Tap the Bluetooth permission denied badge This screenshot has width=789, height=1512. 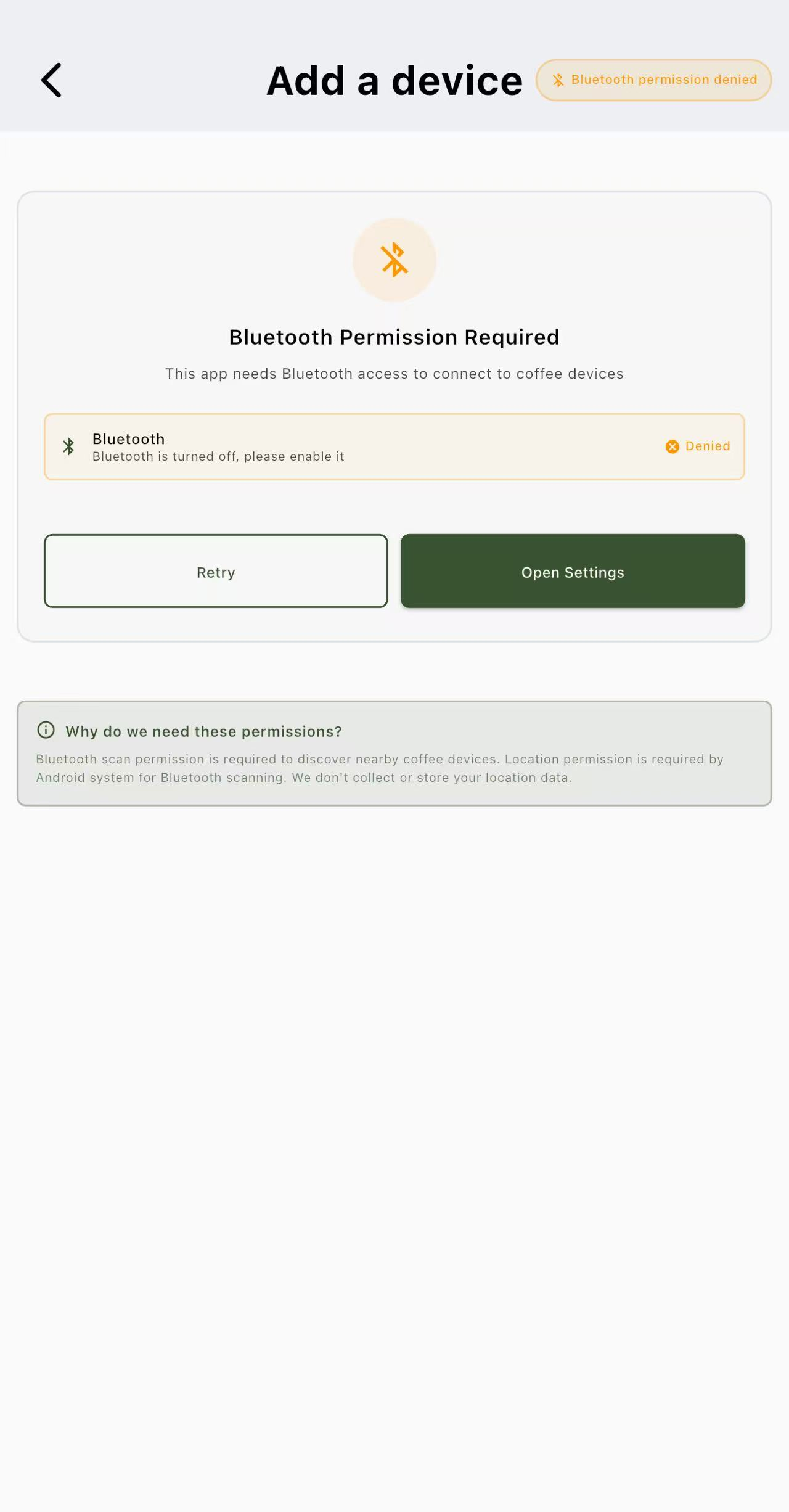tap(653, 80)
